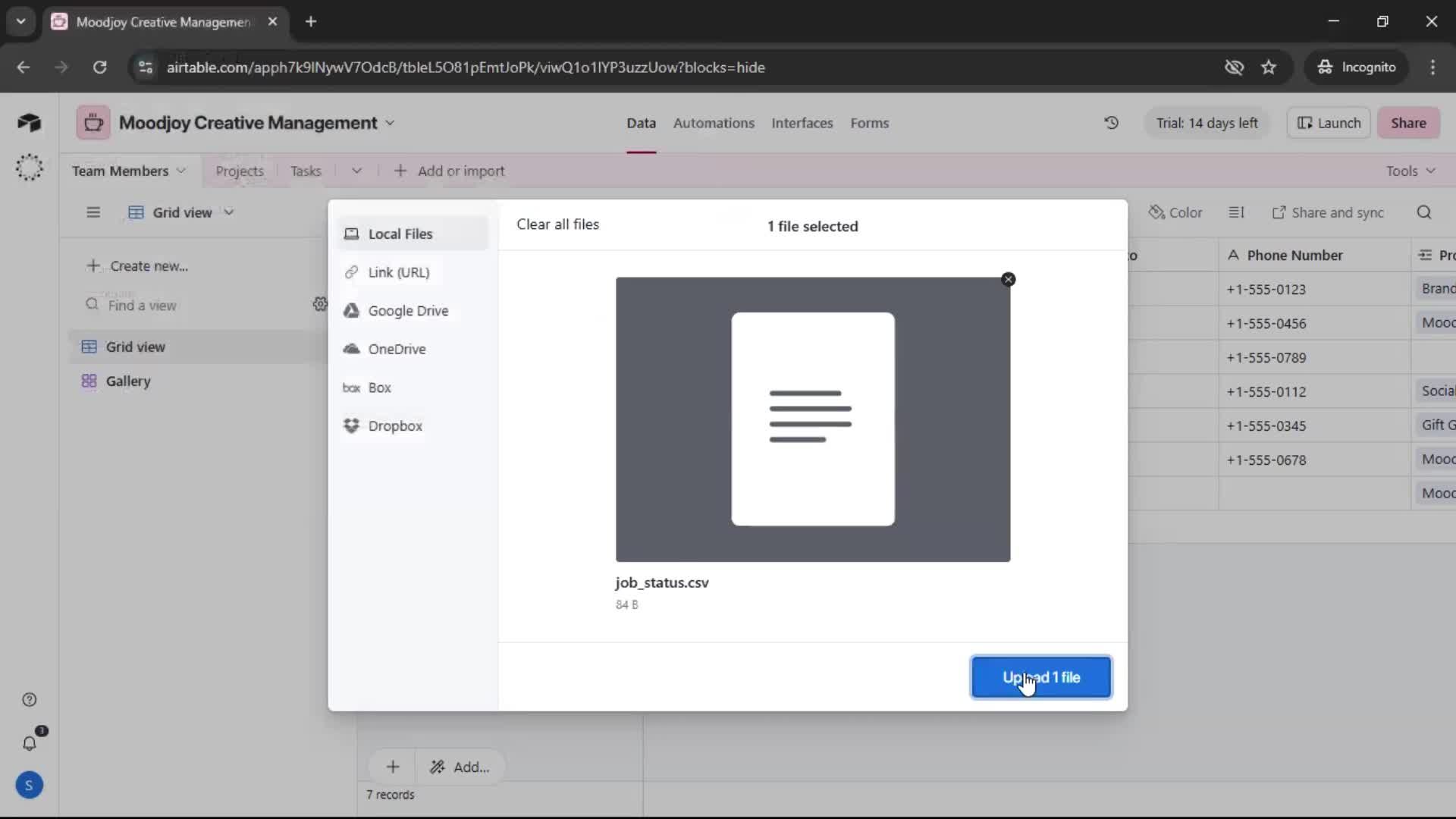Click the Launch button
The image size is (1456, 819).
click(x=1329, y=123)
